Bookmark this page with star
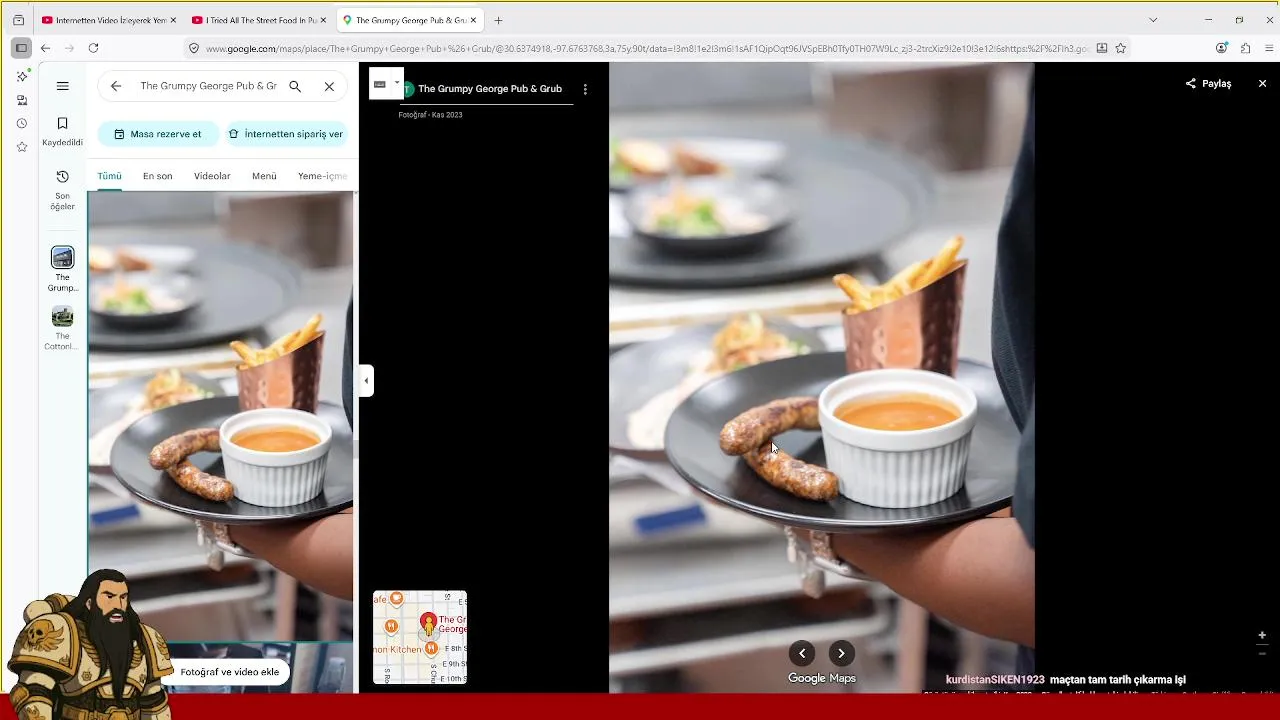The width and height of the screenshot is (1280, 720). click(x=1121, y=48)
